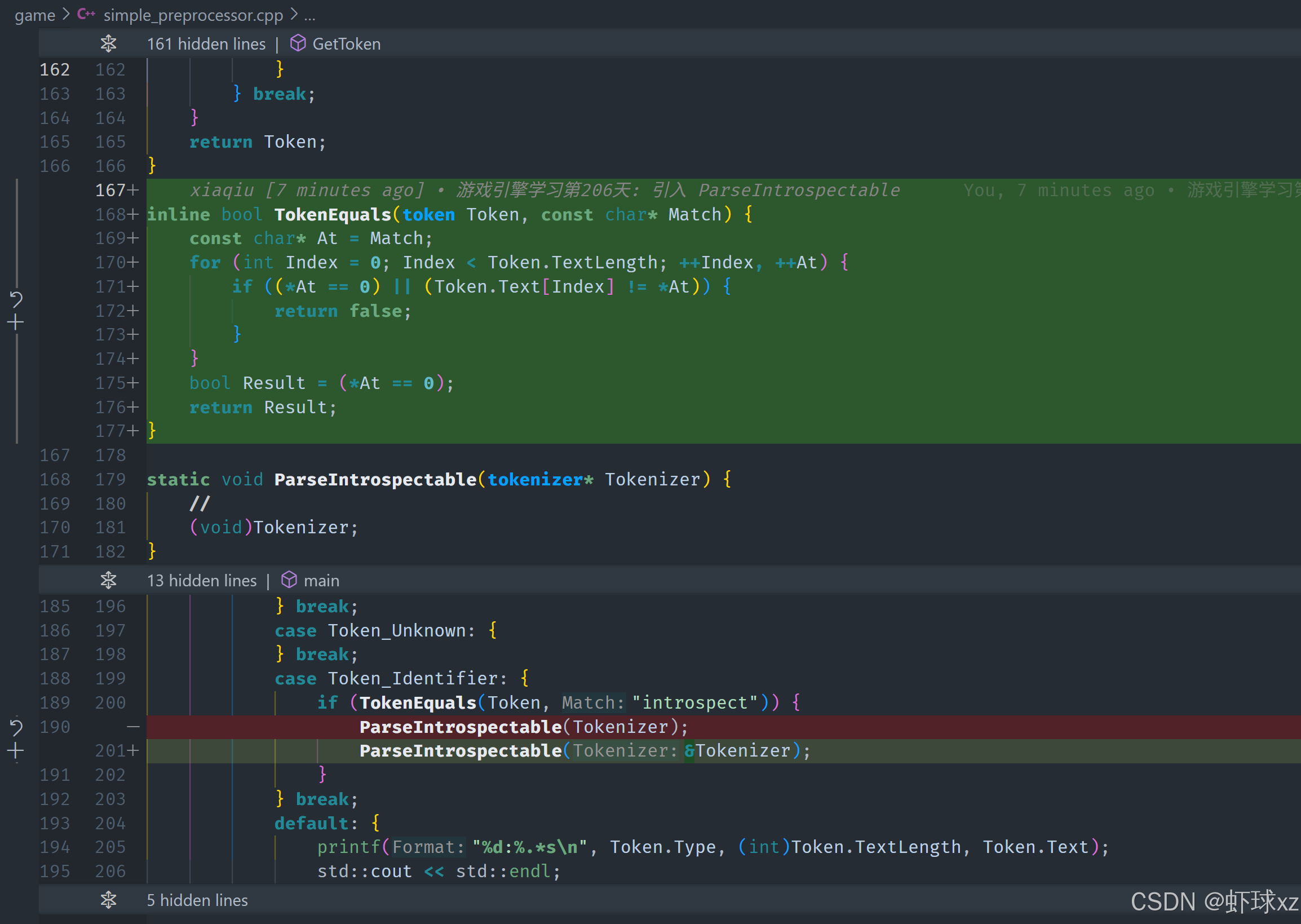The height and width of the screenshot is (924, 1301).
Task: Click the 'You, 7 minutes ago' blame annotation
Action: coord(1058,190)
